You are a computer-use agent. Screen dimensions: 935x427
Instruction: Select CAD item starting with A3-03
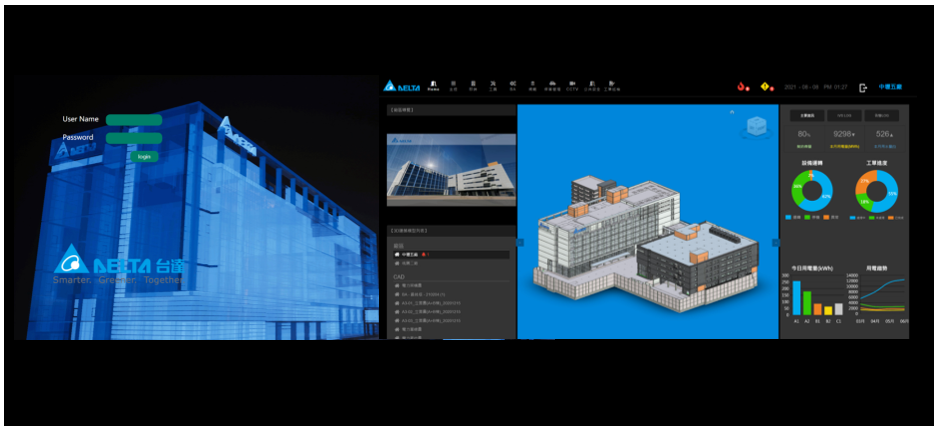[x=451, y=321]
